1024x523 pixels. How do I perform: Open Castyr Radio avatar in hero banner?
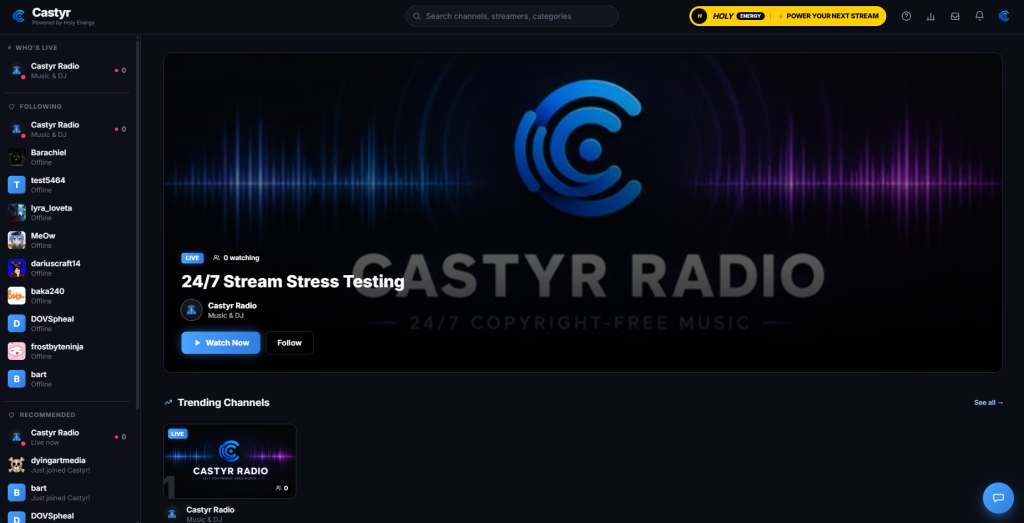pyautogui.click(x=191, y=310)
